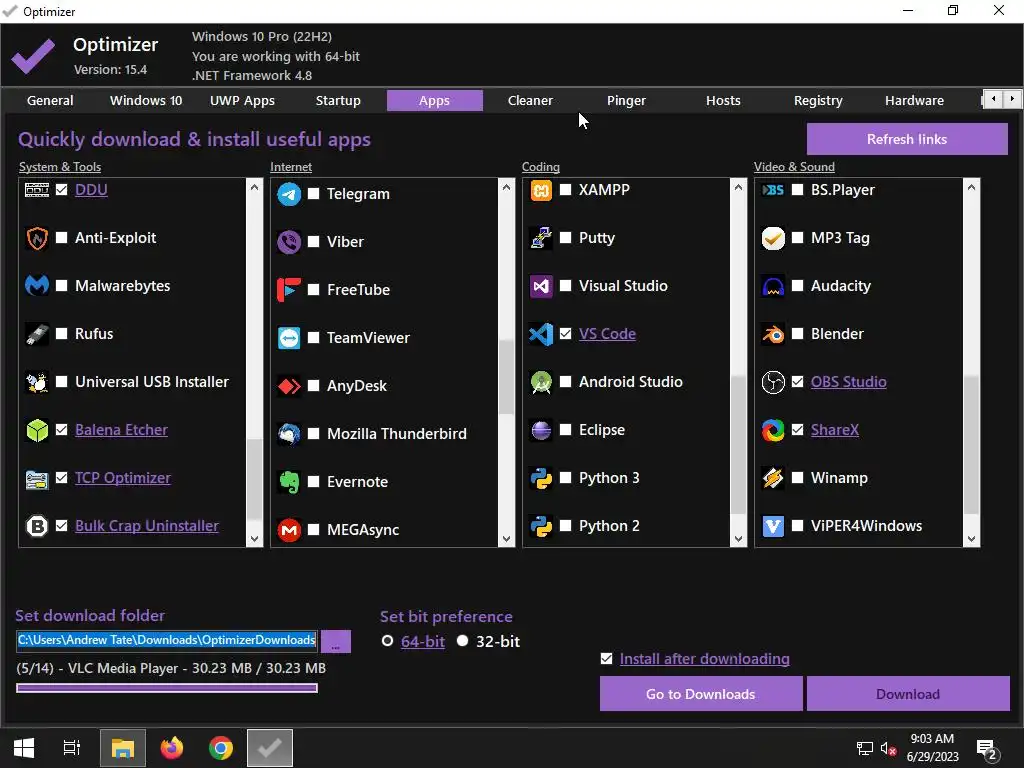Open Firefox from the taskbar
This screenshot has height=768, width=1024.
172,748
